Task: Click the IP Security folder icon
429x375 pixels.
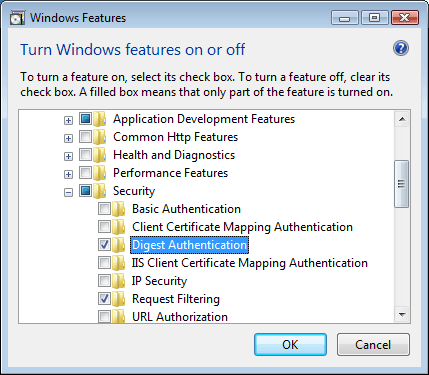Action: click(118, 281)
